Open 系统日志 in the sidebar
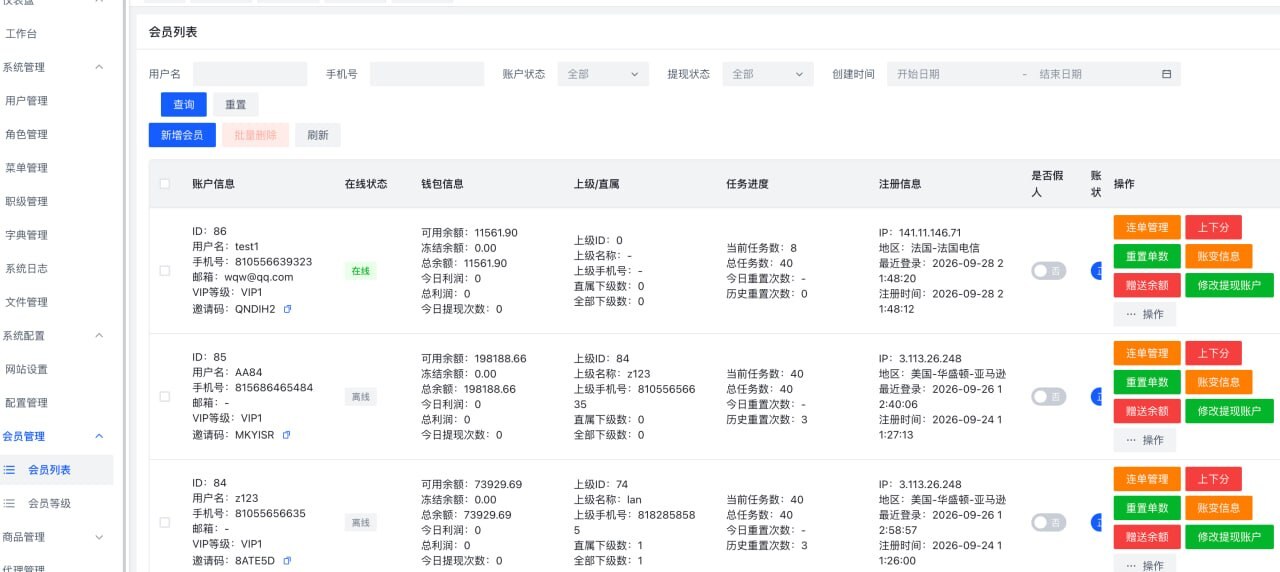This screenshot has height=572, width=1280. coord(27,268)
